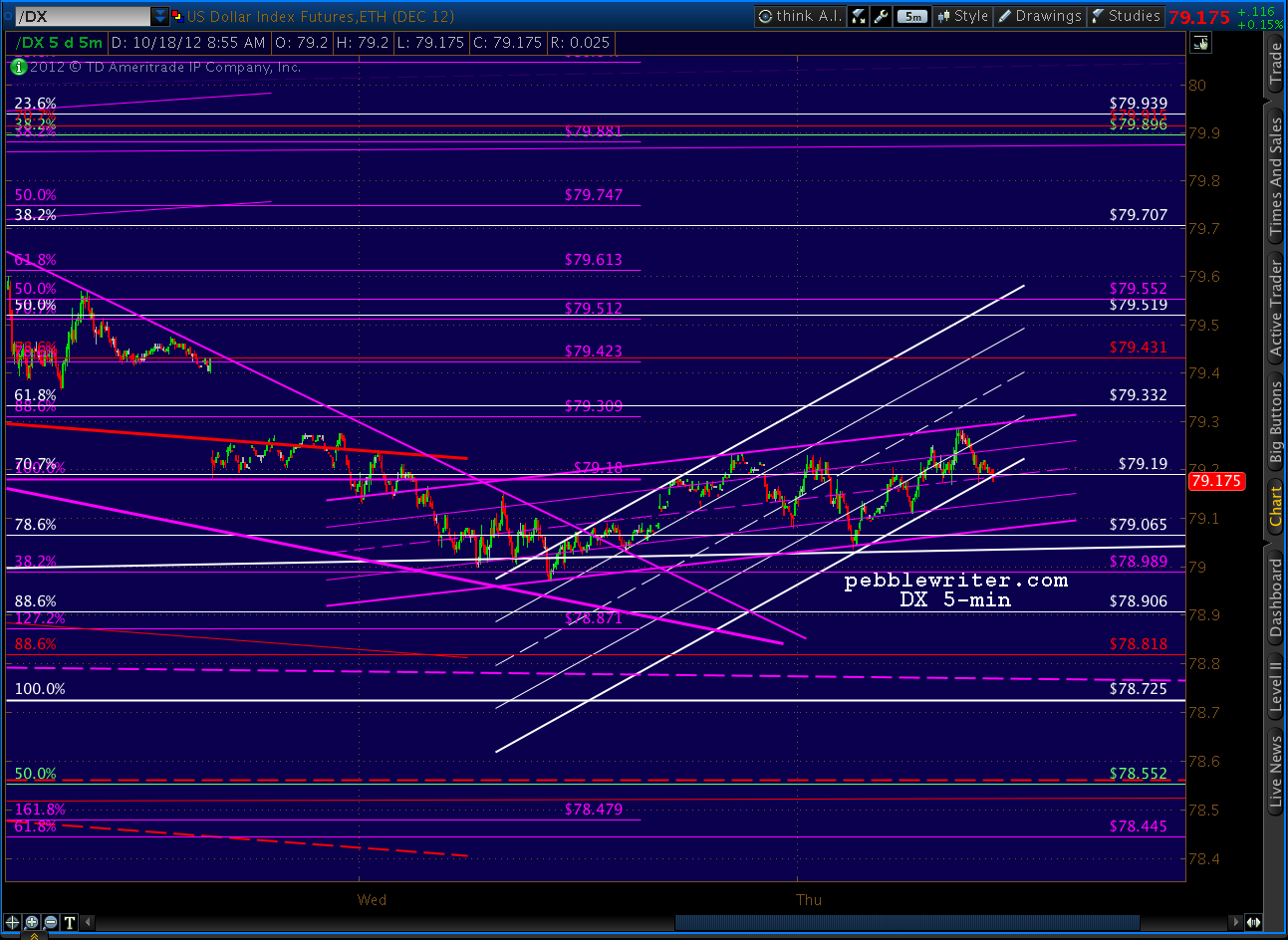Zoom in using the plus magnifier icon
The height and width of the screenshot is (940, 1288).
click(x=32, y=922)
